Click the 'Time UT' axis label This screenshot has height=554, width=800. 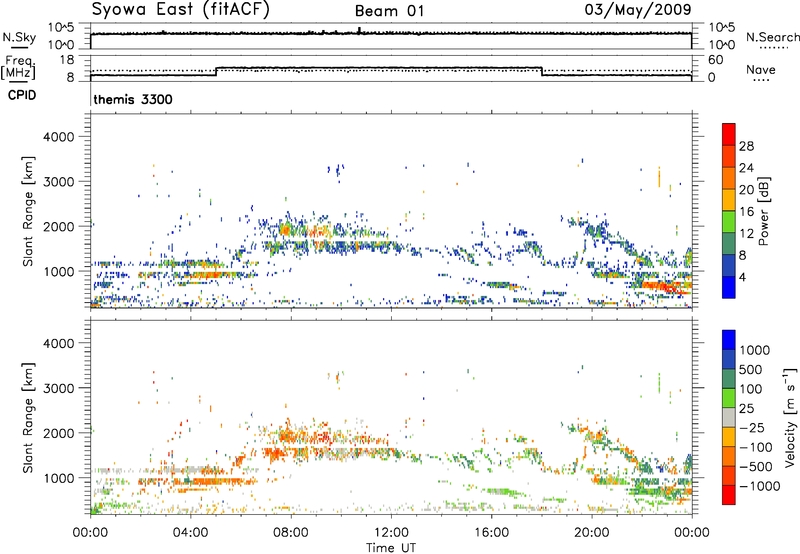391,548
